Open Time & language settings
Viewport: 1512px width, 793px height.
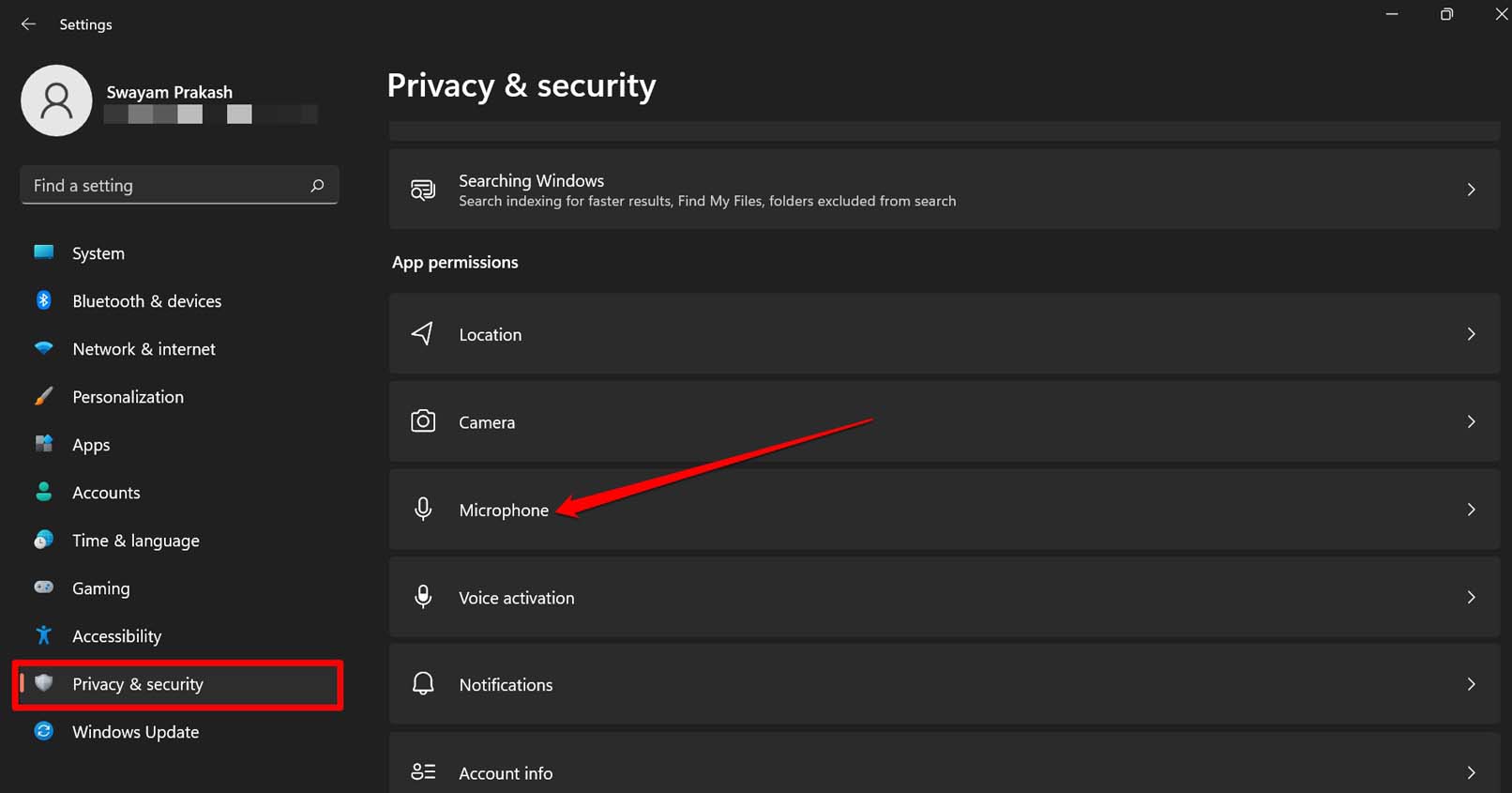point(135,541)
